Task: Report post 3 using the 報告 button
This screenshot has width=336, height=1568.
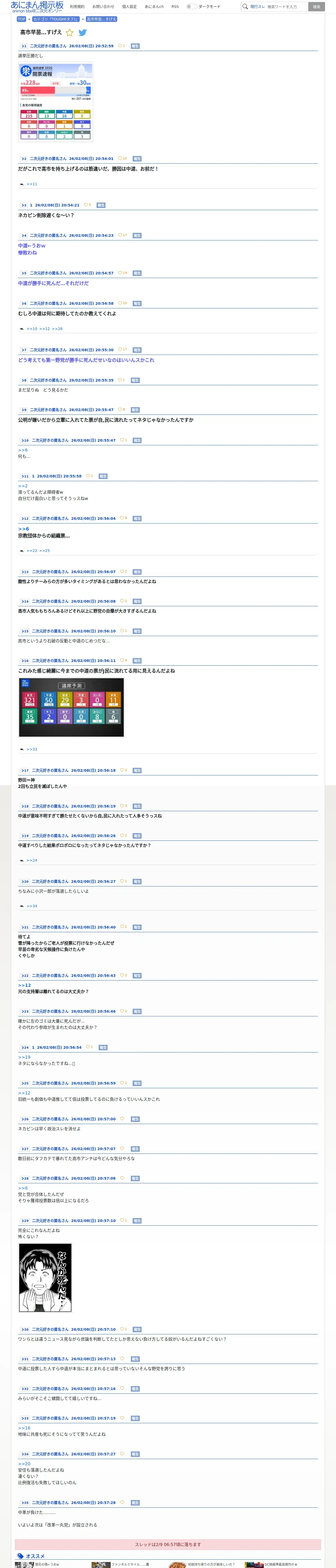Action: (x=101, y=205)
